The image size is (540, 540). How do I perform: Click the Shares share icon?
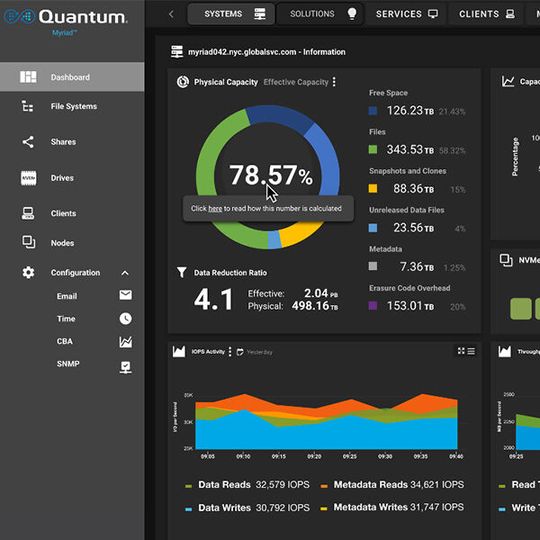28,142
